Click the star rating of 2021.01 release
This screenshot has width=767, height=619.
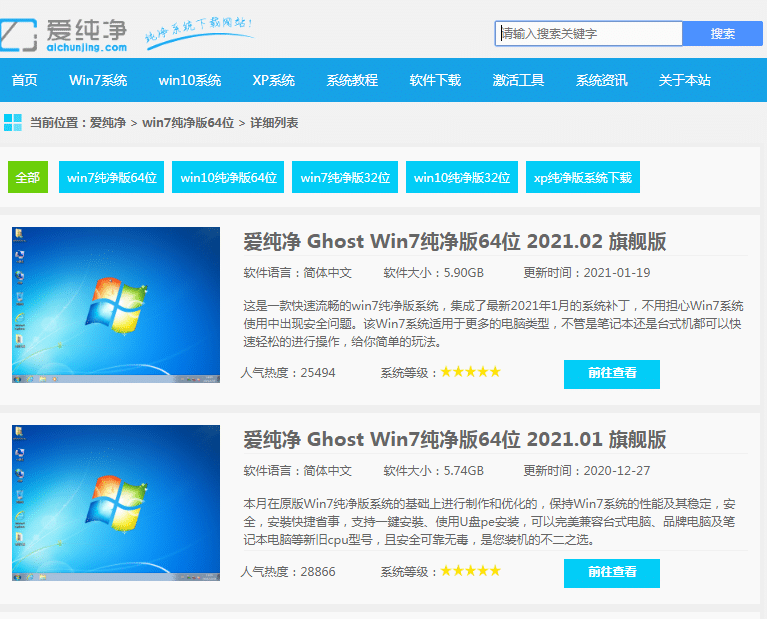point(471,571)
